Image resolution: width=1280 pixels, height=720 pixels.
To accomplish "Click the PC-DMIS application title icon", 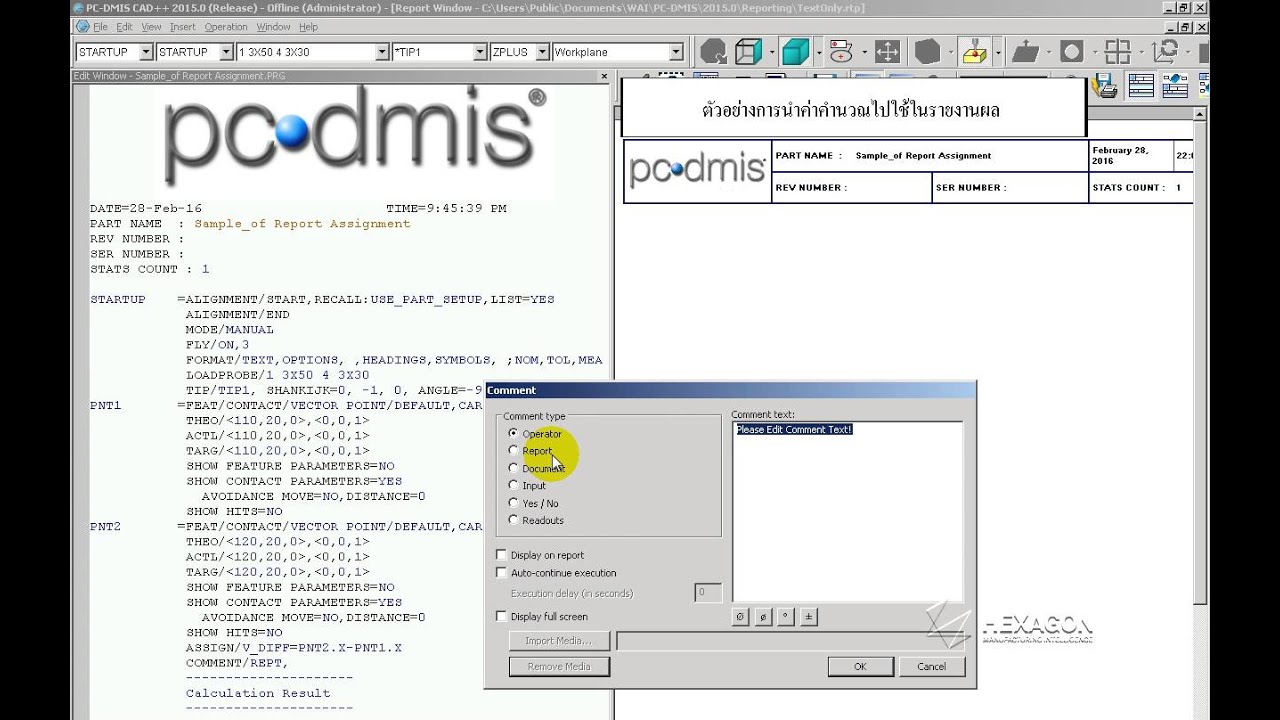I will (x=77, y=8).
